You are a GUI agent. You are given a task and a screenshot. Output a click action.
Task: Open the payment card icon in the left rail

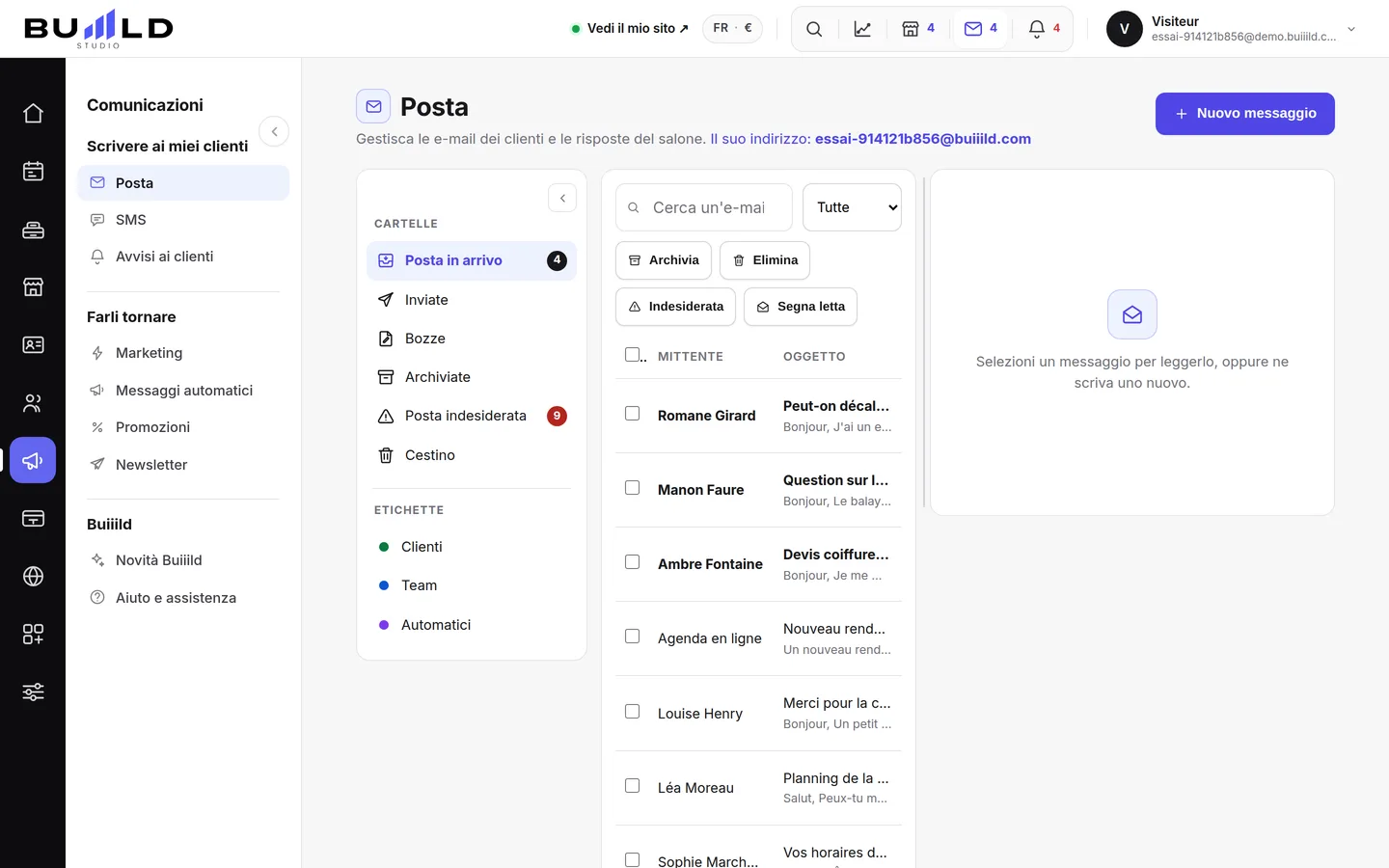tap(33, 518)
